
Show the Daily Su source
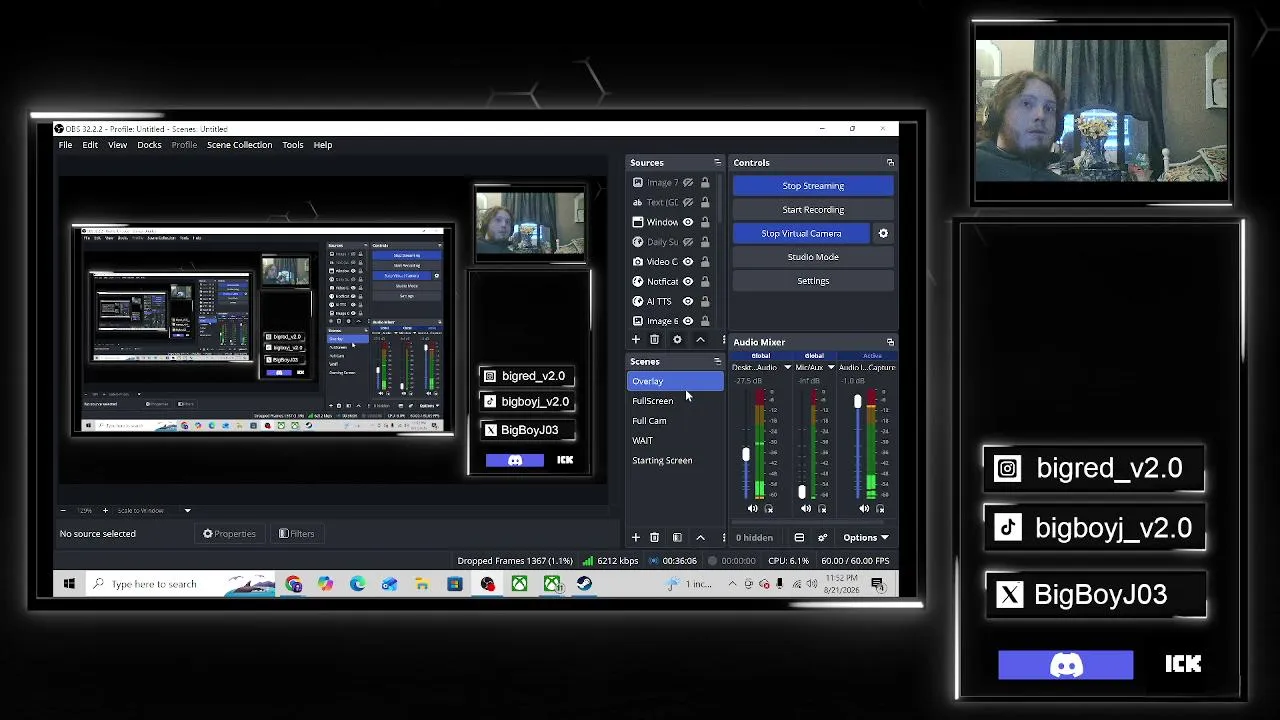click(x=688, y=242)
